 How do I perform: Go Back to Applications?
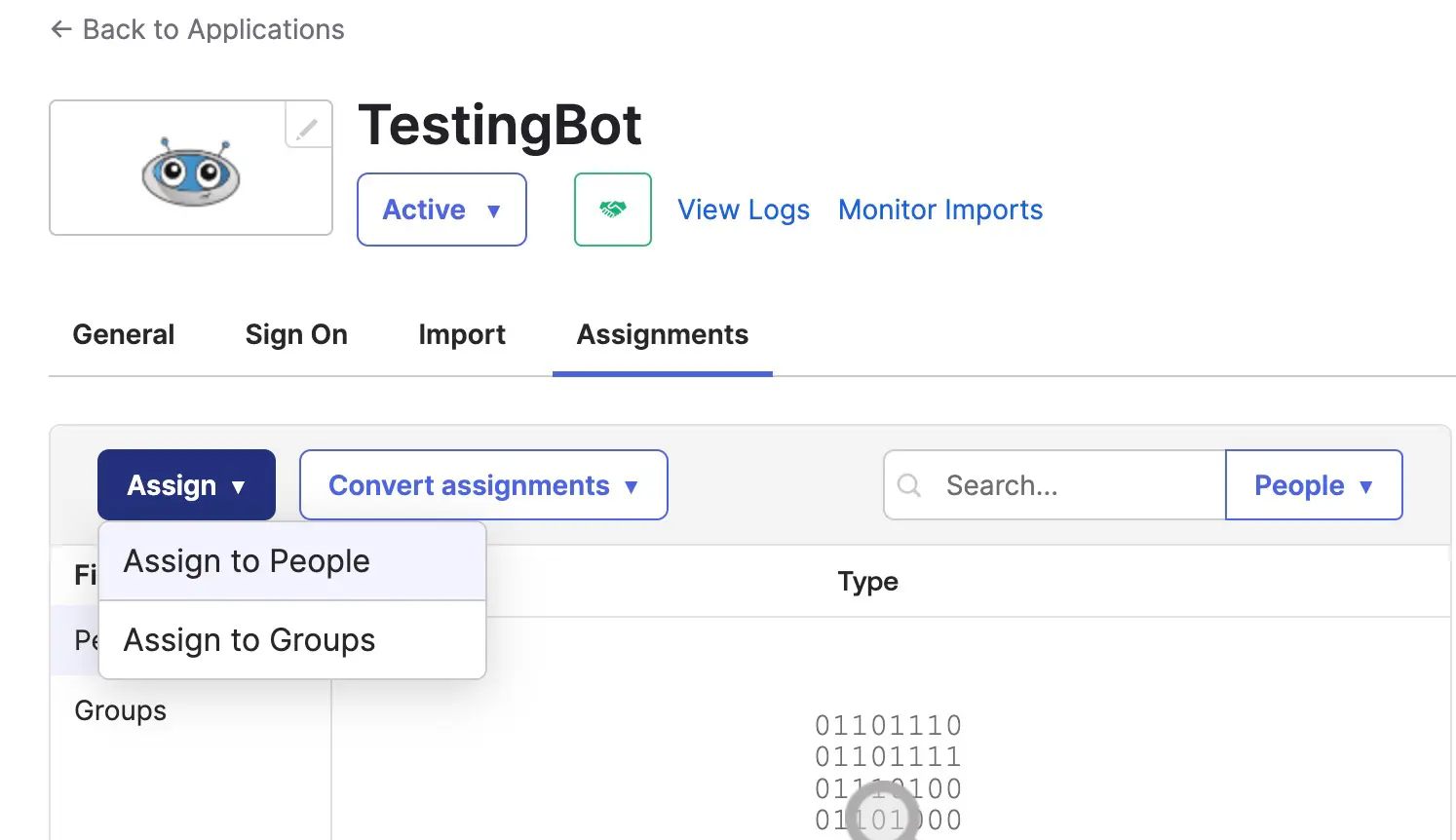tap(198, 29)
